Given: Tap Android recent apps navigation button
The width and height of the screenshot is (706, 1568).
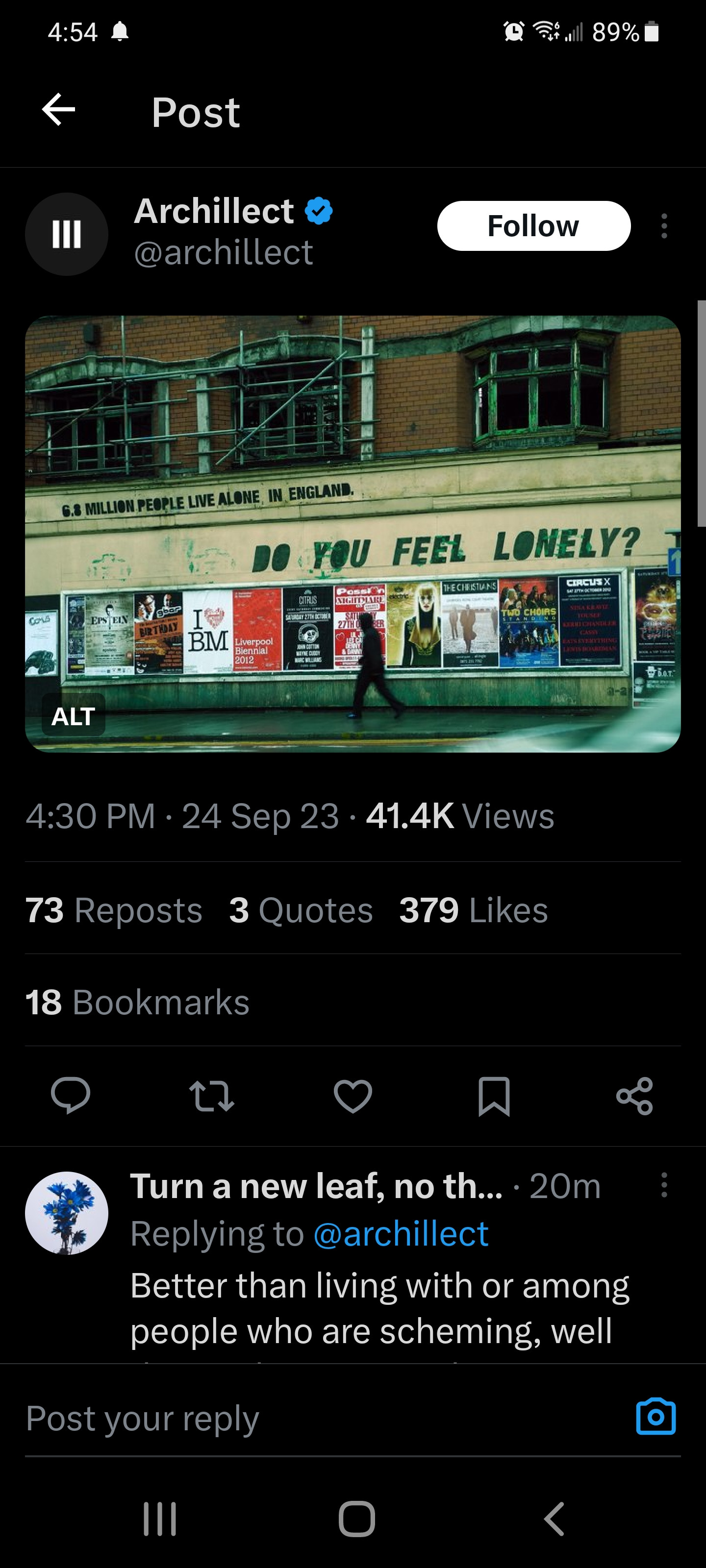Looking at the screenshot, I should click(160, 1519).
